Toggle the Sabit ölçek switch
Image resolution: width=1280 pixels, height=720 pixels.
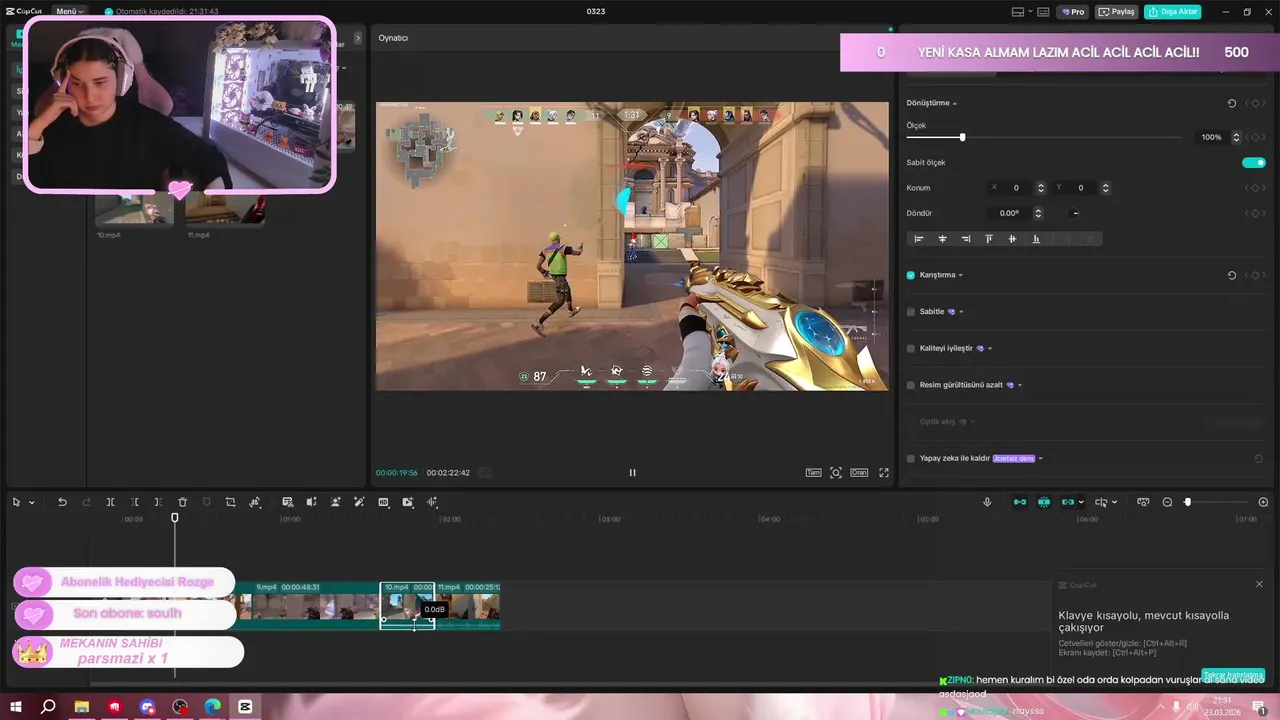tap(1253, 162)
